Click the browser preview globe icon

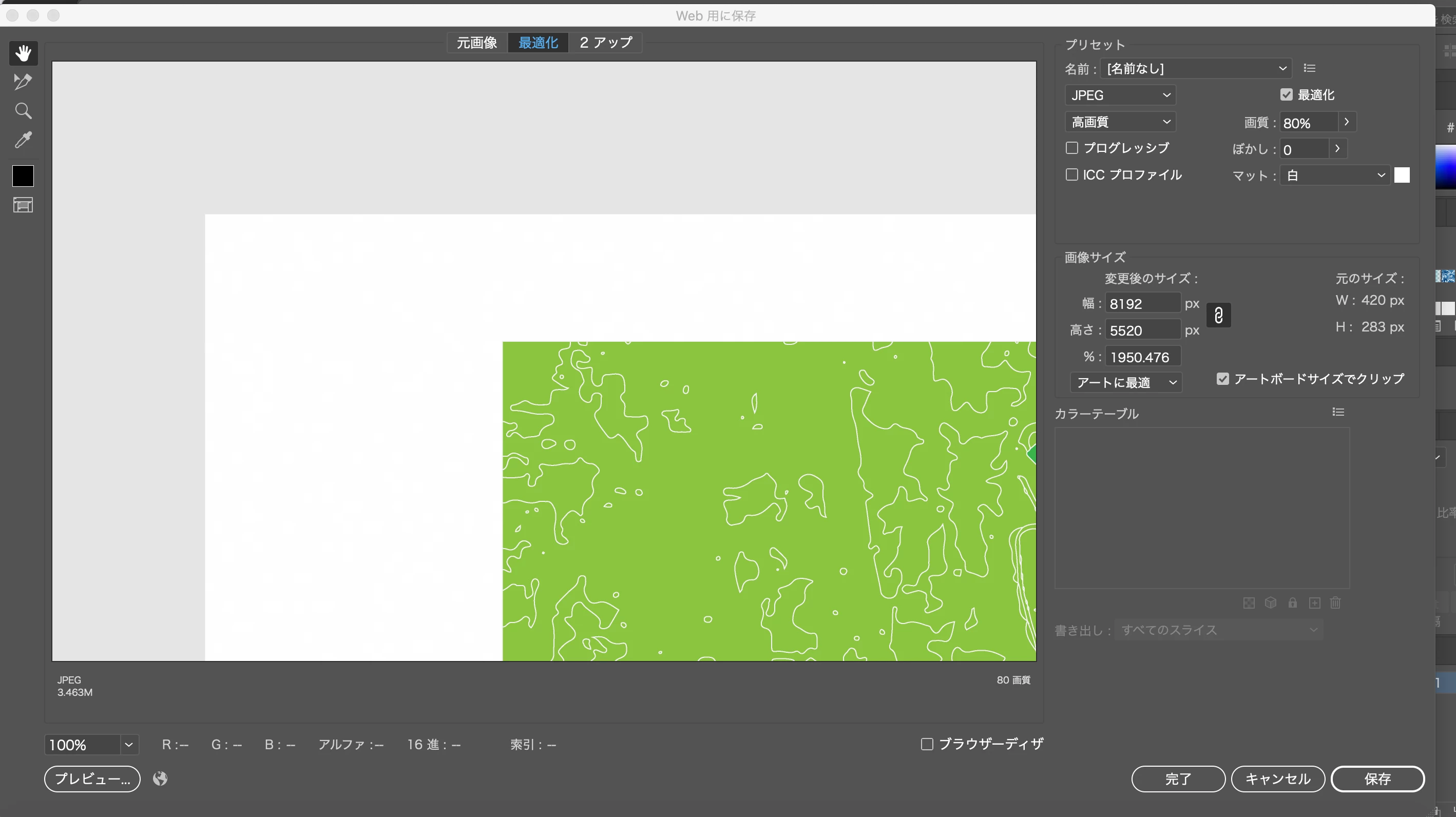[160, 779]
